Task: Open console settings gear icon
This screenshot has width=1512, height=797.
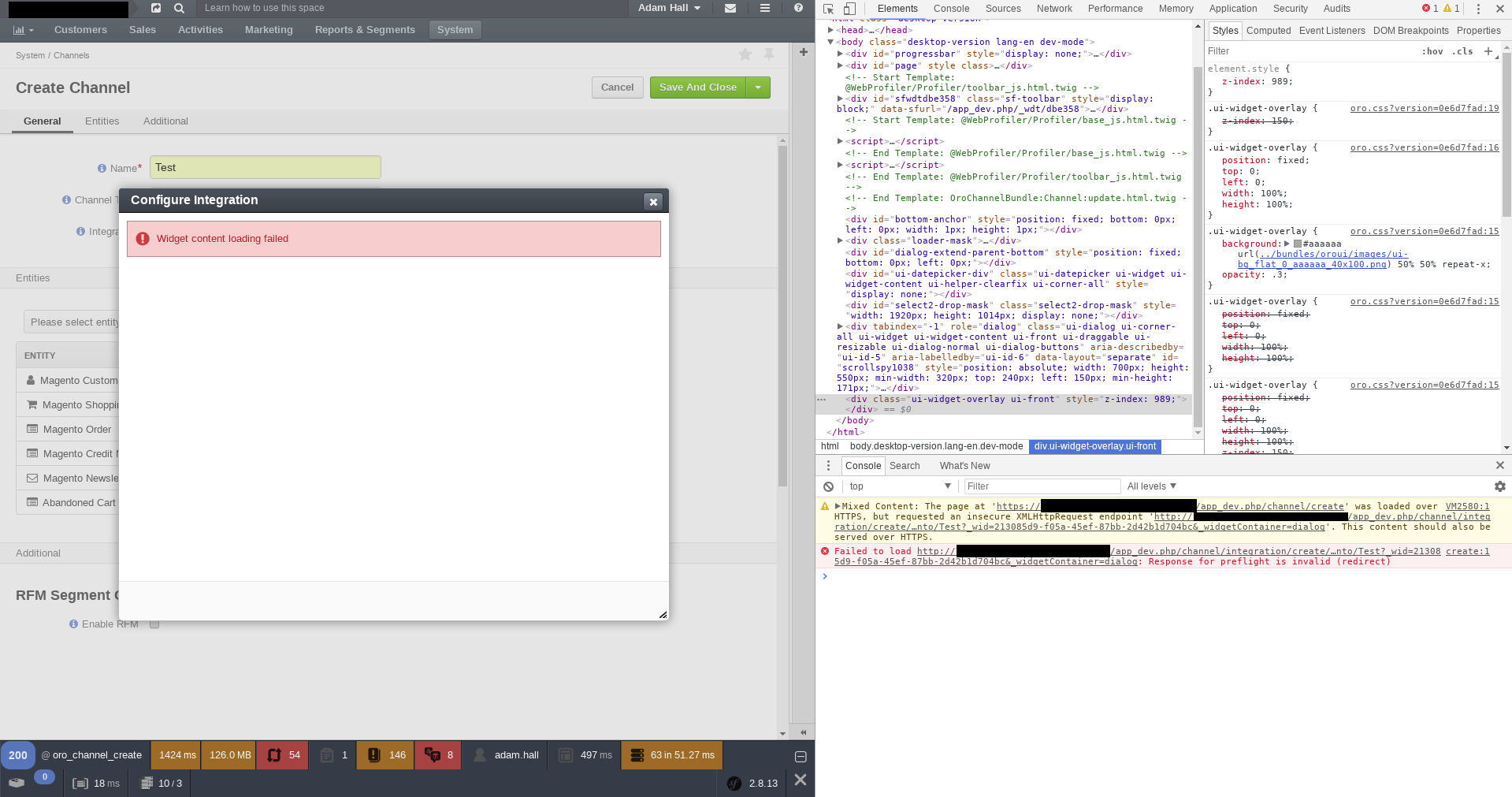Action: [1499, 486]
